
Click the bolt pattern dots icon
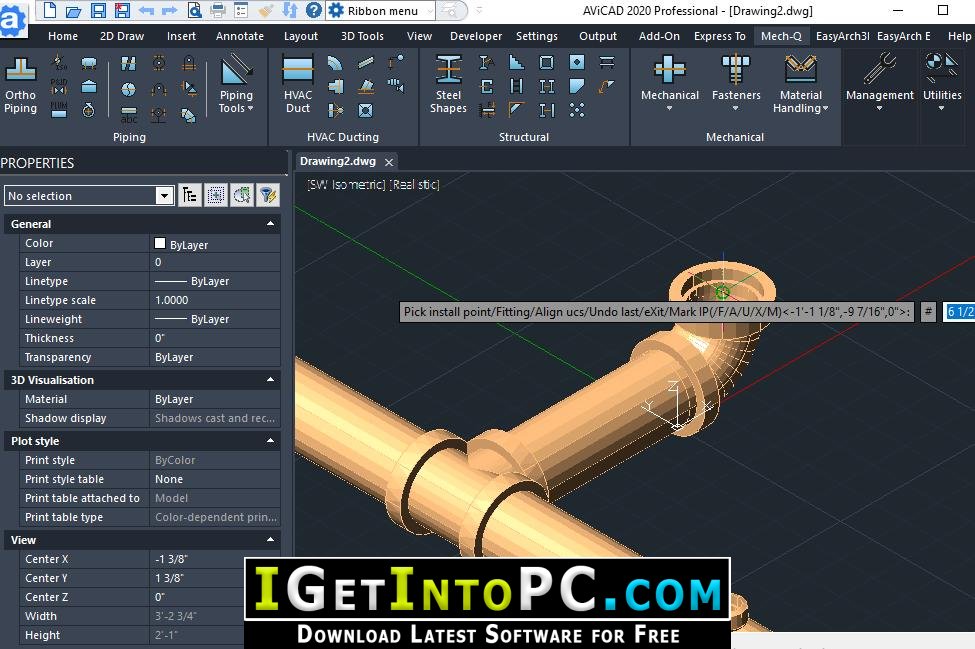(x=577, y=111)
